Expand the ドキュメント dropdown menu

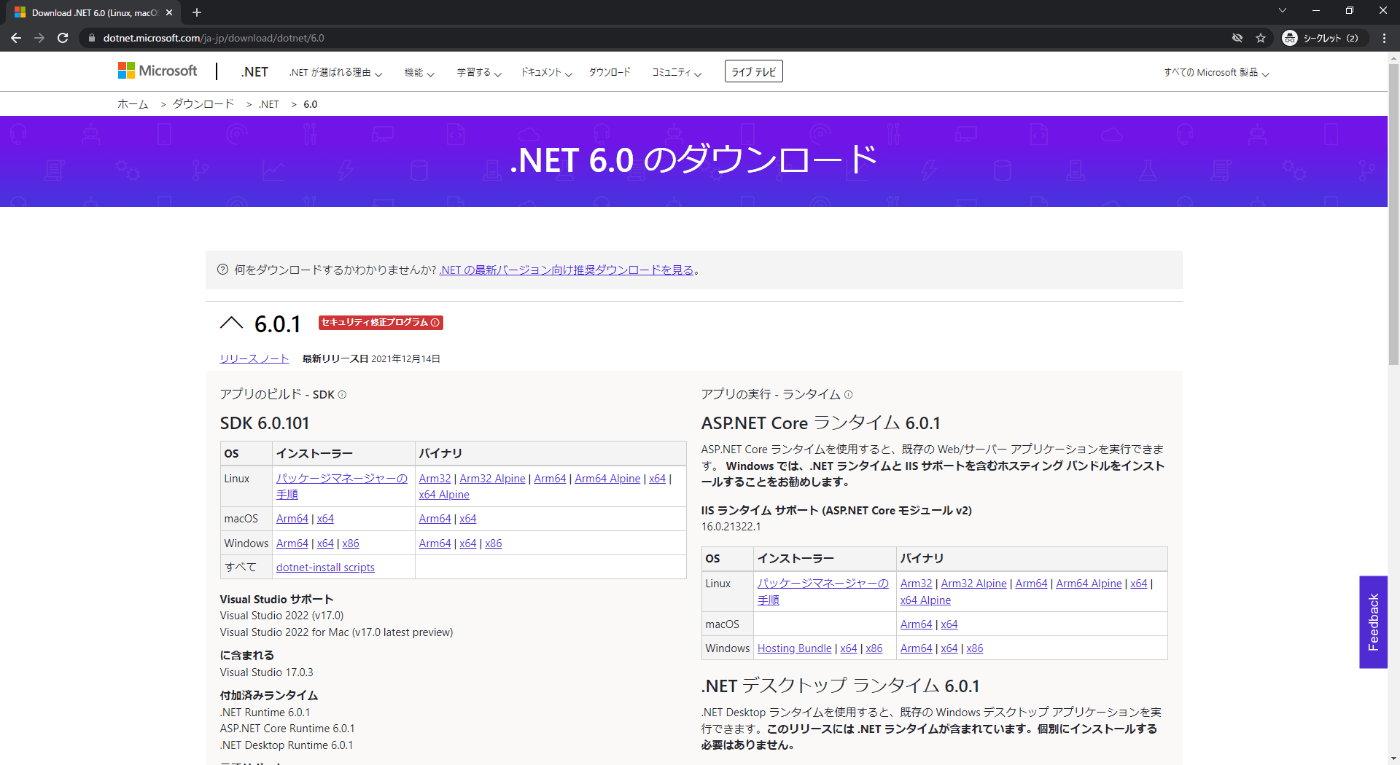pos(546,73)
